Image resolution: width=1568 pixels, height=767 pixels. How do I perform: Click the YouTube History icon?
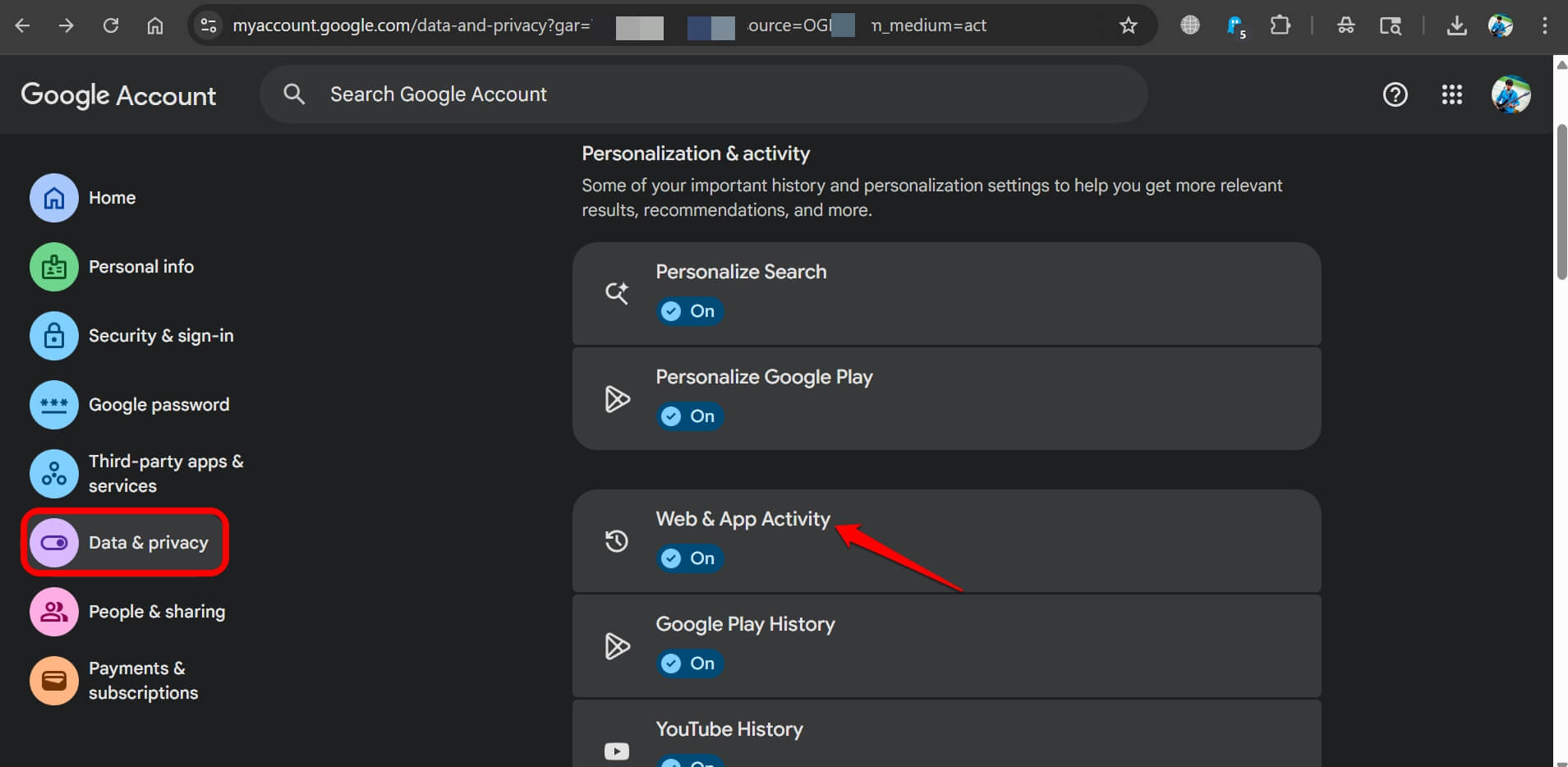pyautogui.click(x=617, y=751)
